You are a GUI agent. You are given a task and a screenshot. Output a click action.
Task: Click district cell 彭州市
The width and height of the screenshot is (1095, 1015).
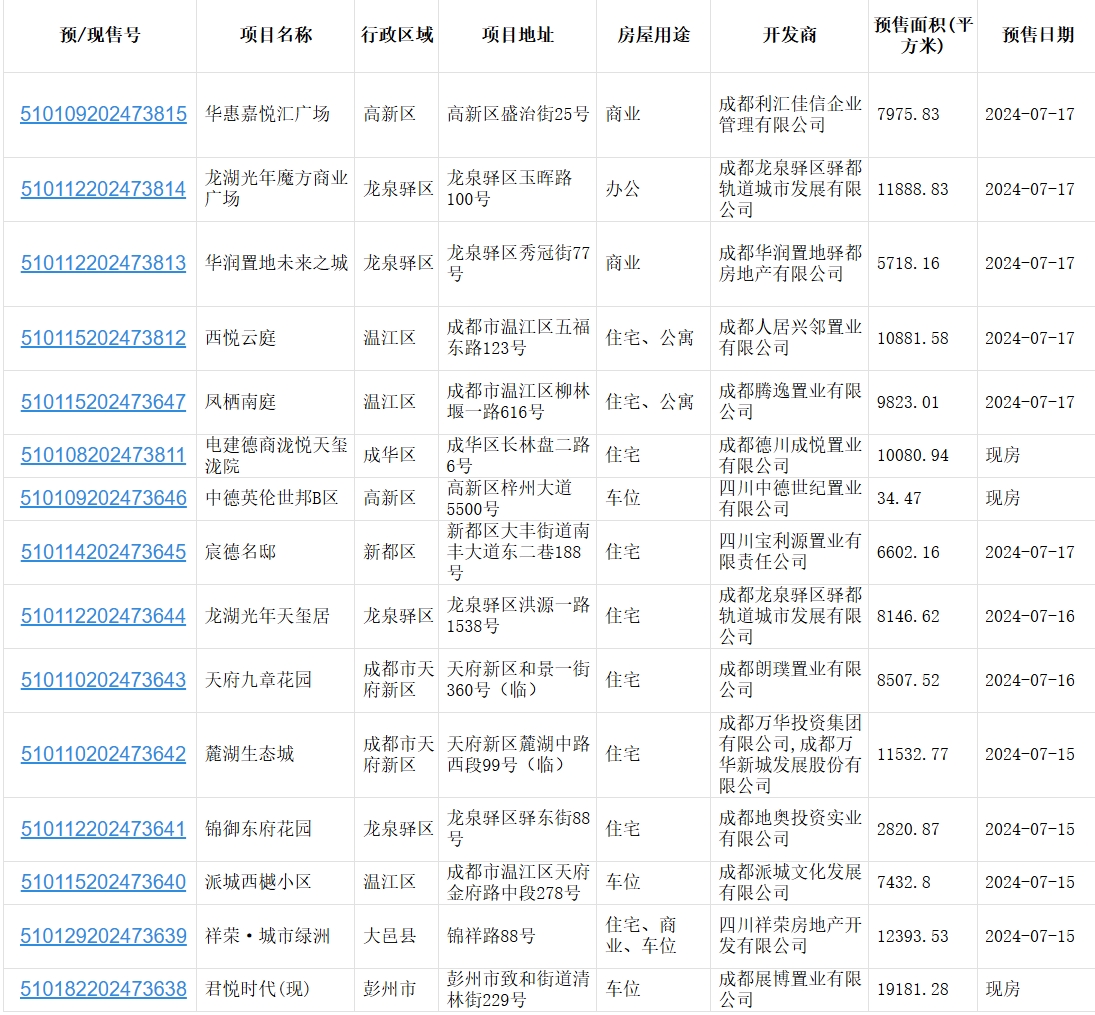390,989
